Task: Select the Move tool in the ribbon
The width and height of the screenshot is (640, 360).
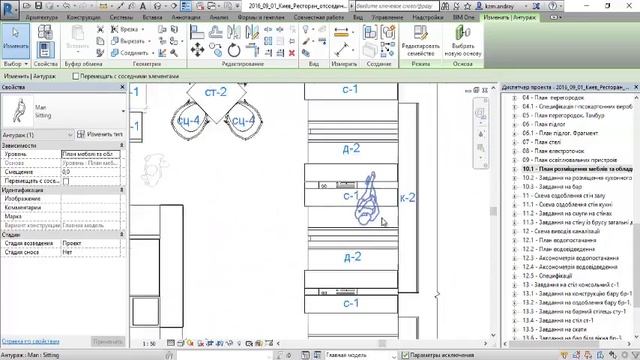Action: pos(198,50)
